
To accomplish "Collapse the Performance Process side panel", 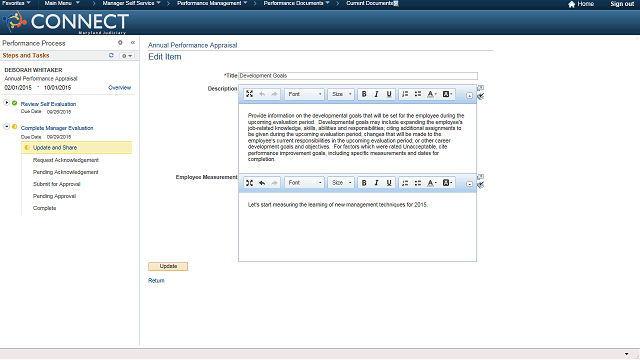I will pos(133,42).
